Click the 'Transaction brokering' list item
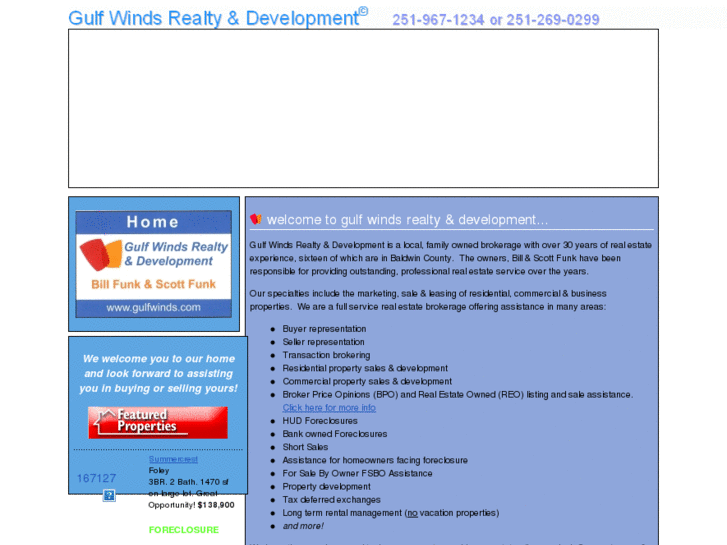This screenshot has width=727, height=545. (326, 355)
